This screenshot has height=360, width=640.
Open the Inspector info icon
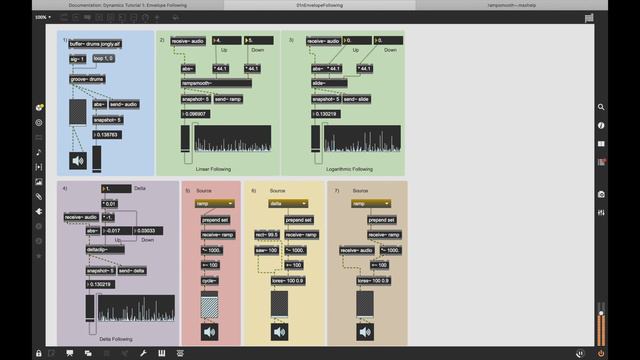(x=601, y=125)
